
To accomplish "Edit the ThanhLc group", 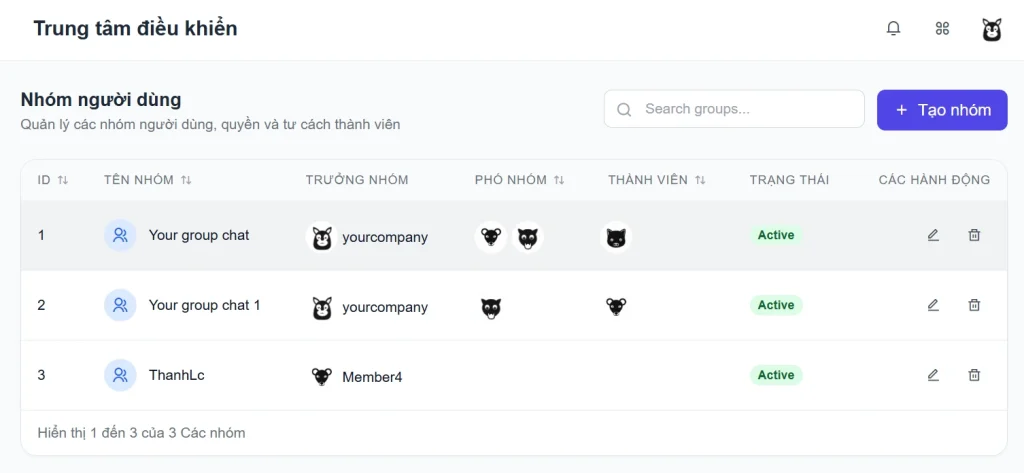I will [x=933, y=375].
